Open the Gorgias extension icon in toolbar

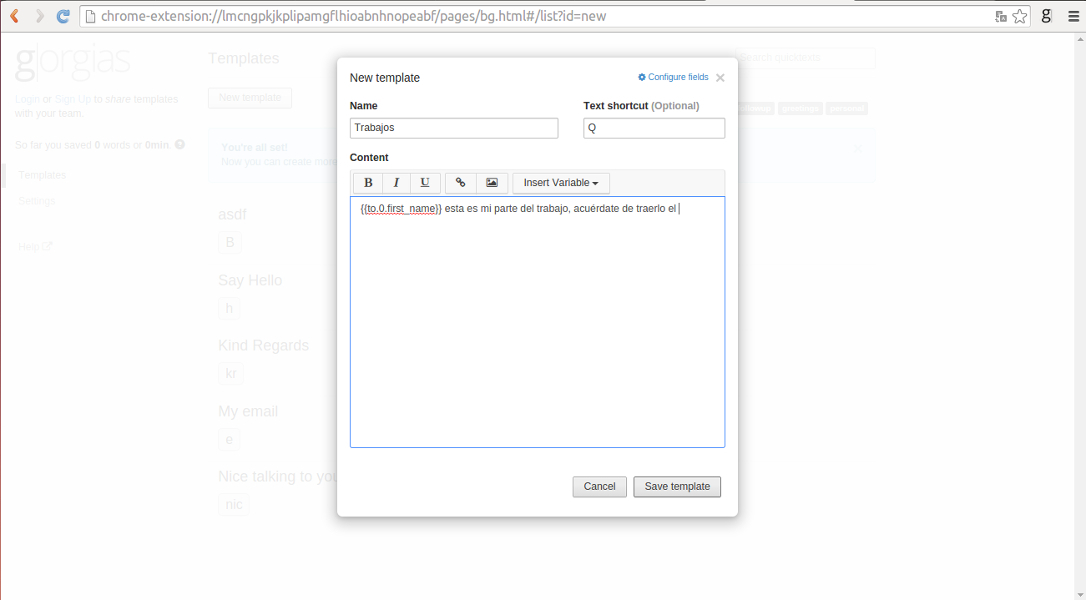click(x=1046, y=16)
